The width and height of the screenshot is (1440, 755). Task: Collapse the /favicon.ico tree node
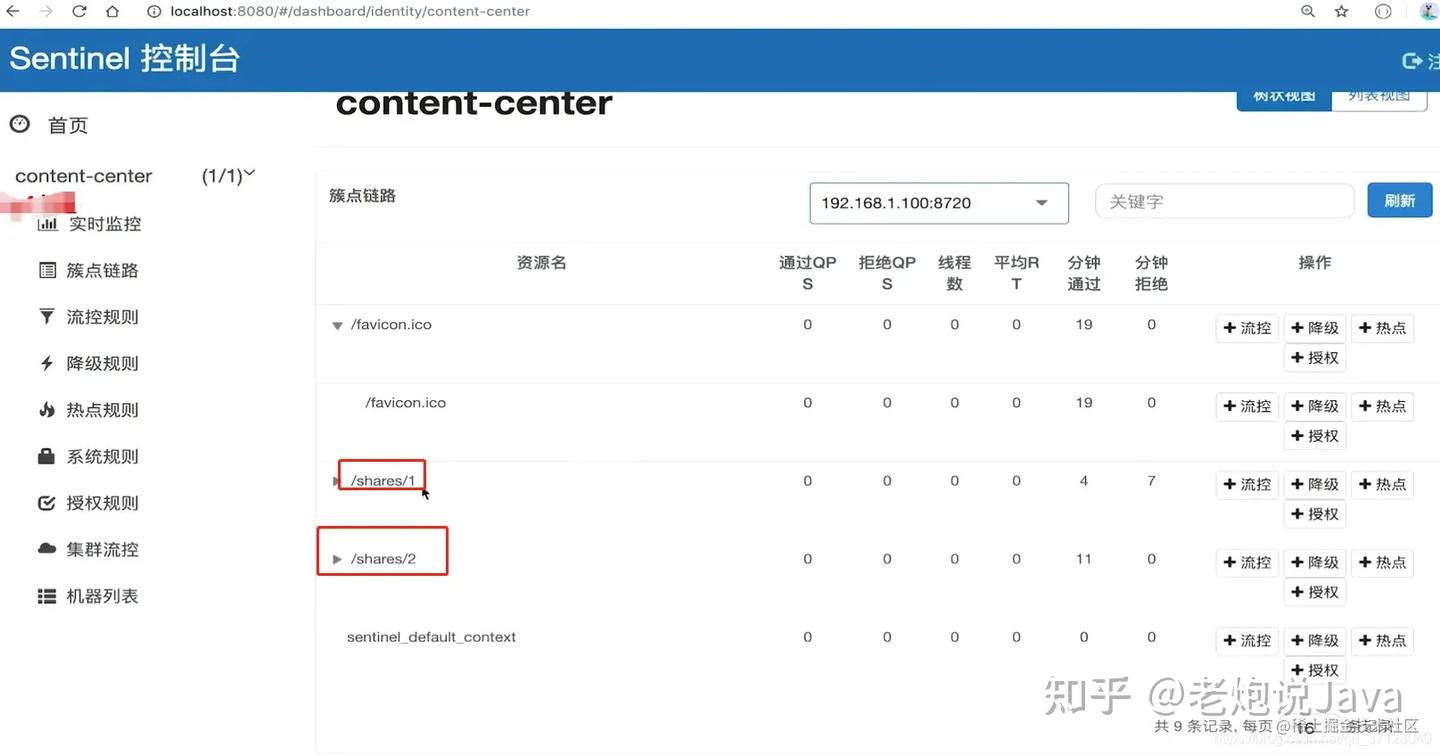337,326
